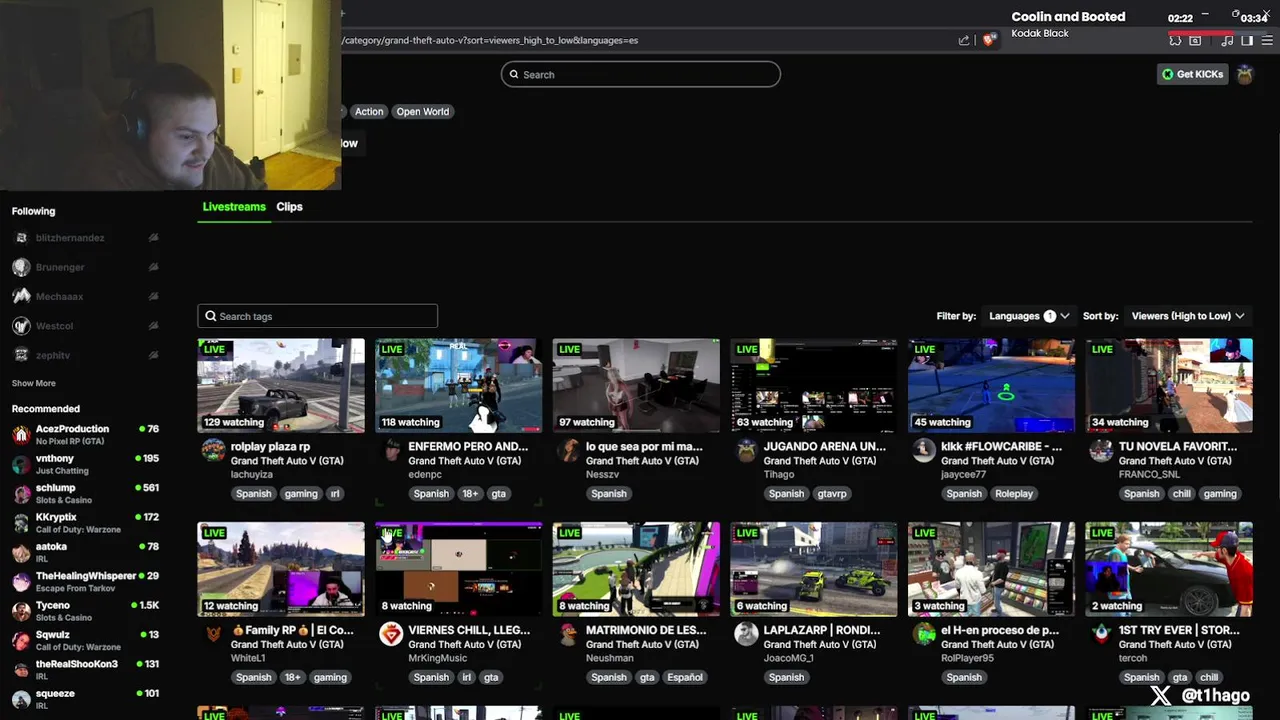
Task: Open rolplay plaza rp stream thumbnail
Action: [281, 386]
